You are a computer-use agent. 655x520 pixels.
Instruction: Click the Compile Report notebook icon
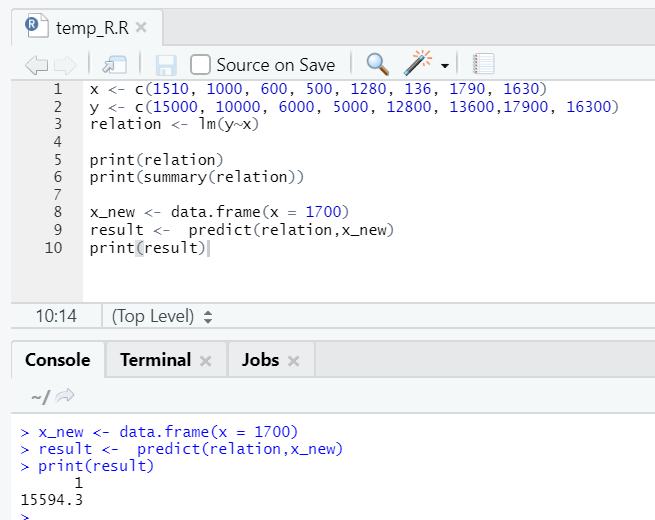pos(483,64)
